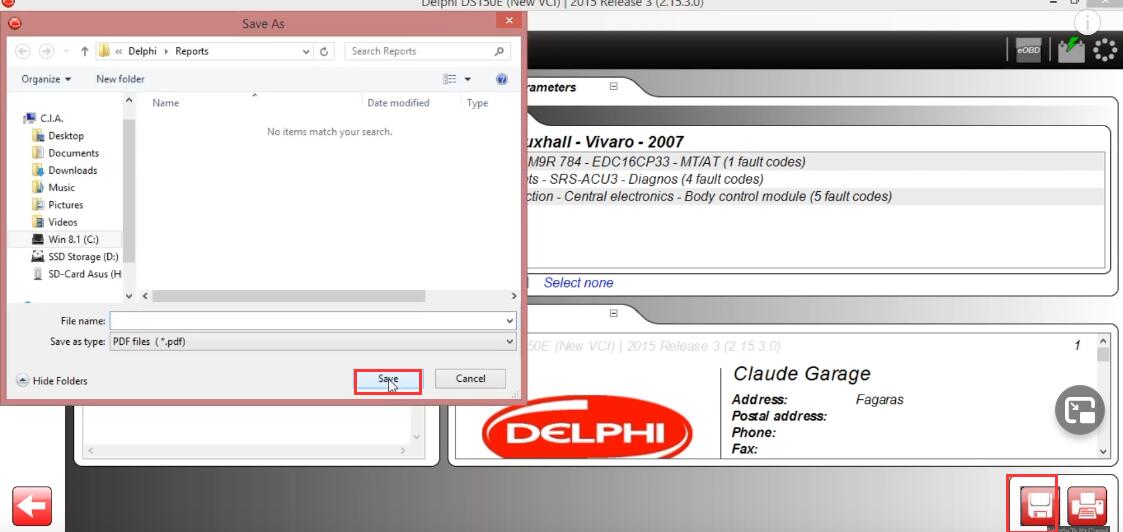The image size is (1123, 532).
Task: Click the picture-in-picture overlay icon
Action: click(1079, 410)
